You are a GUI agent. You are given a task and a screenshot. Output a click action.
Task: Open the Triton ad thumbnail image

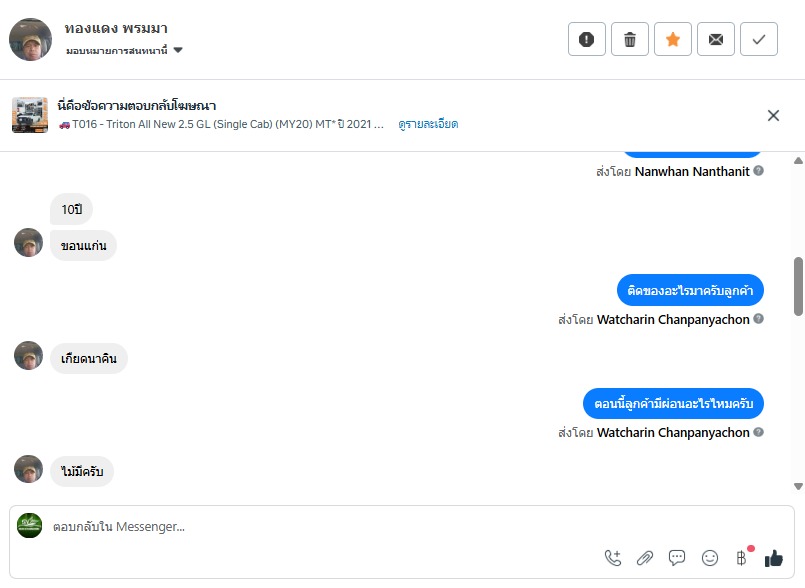30,115
